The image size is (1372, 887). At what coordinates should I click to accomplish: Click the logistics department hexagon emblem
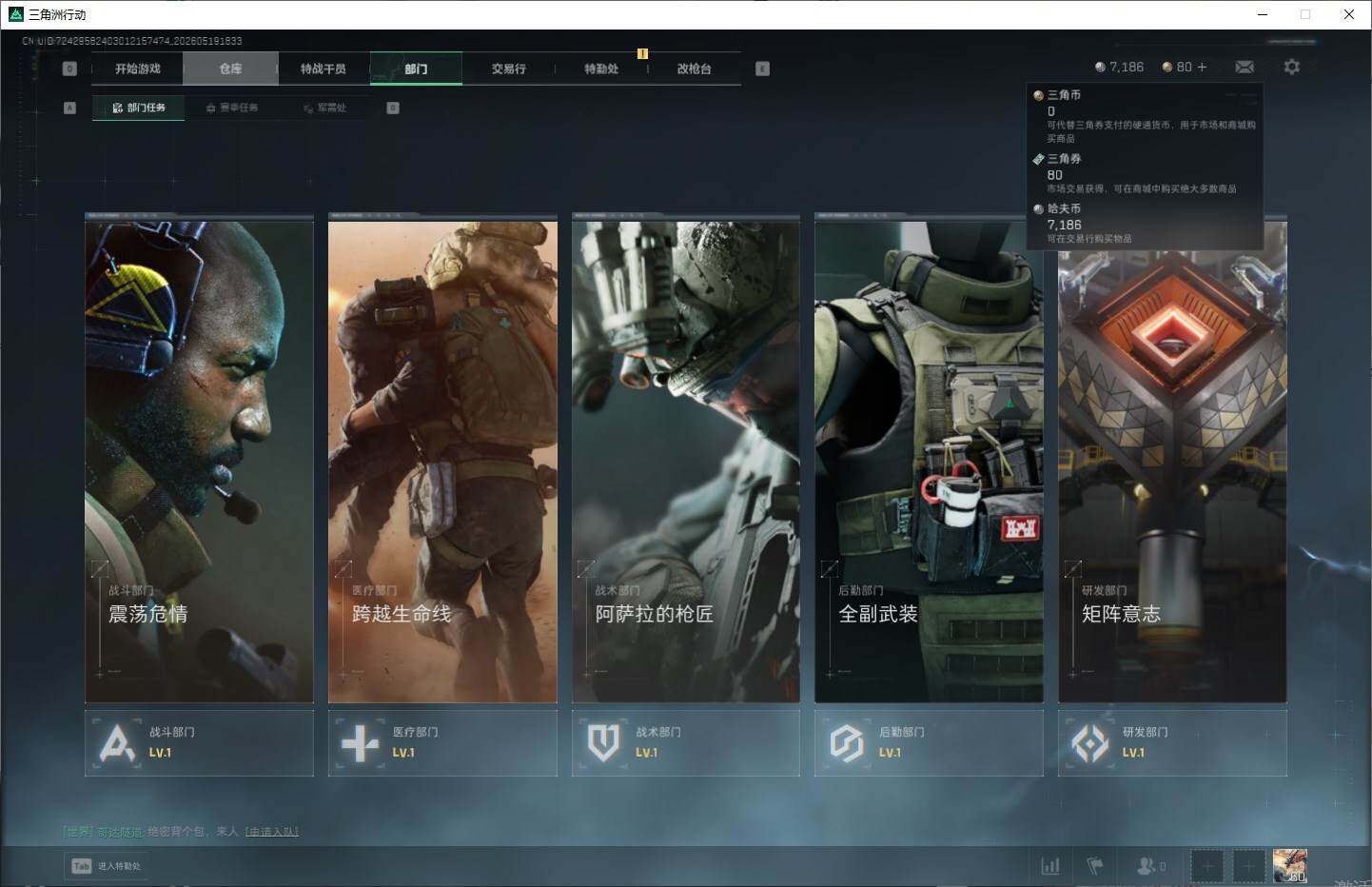tap(847, 743)
